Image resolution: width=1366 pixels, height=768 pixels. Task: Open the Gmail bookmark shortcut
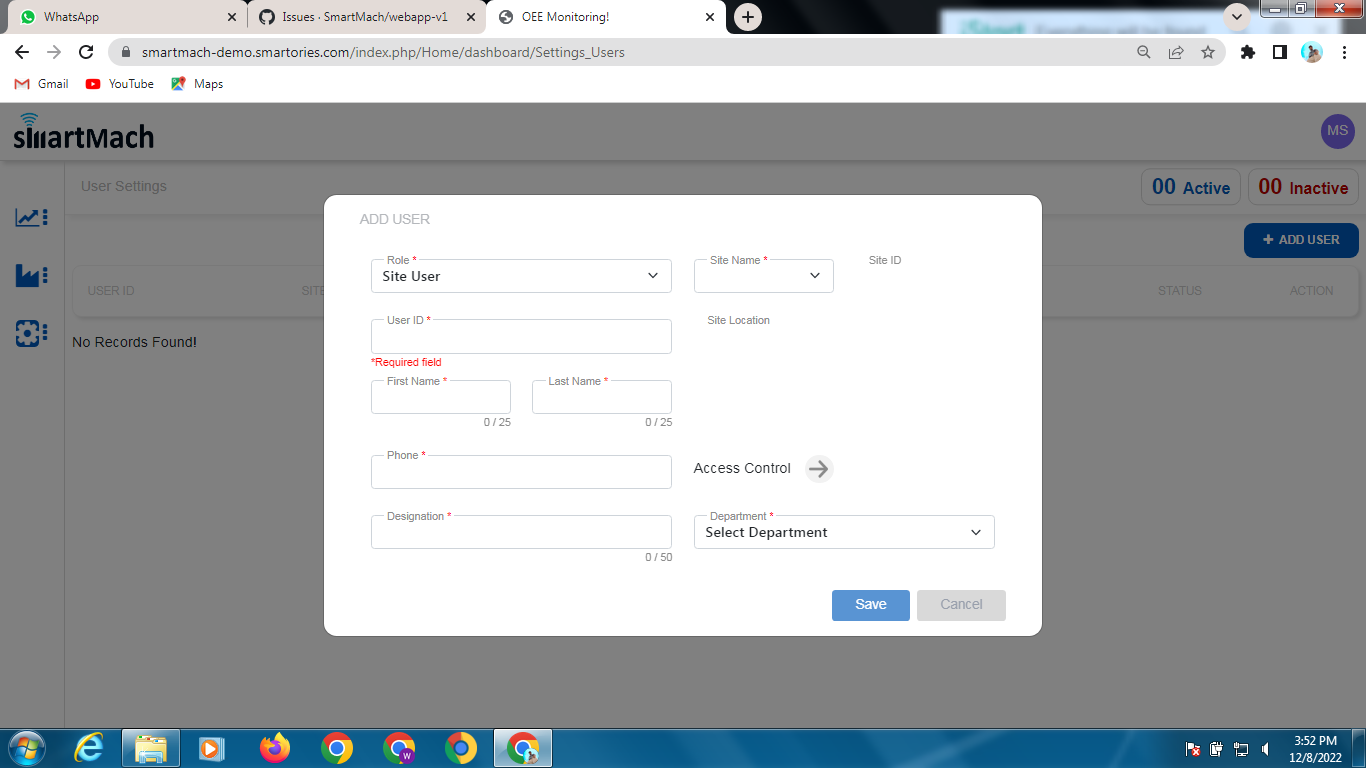[40, 84]
